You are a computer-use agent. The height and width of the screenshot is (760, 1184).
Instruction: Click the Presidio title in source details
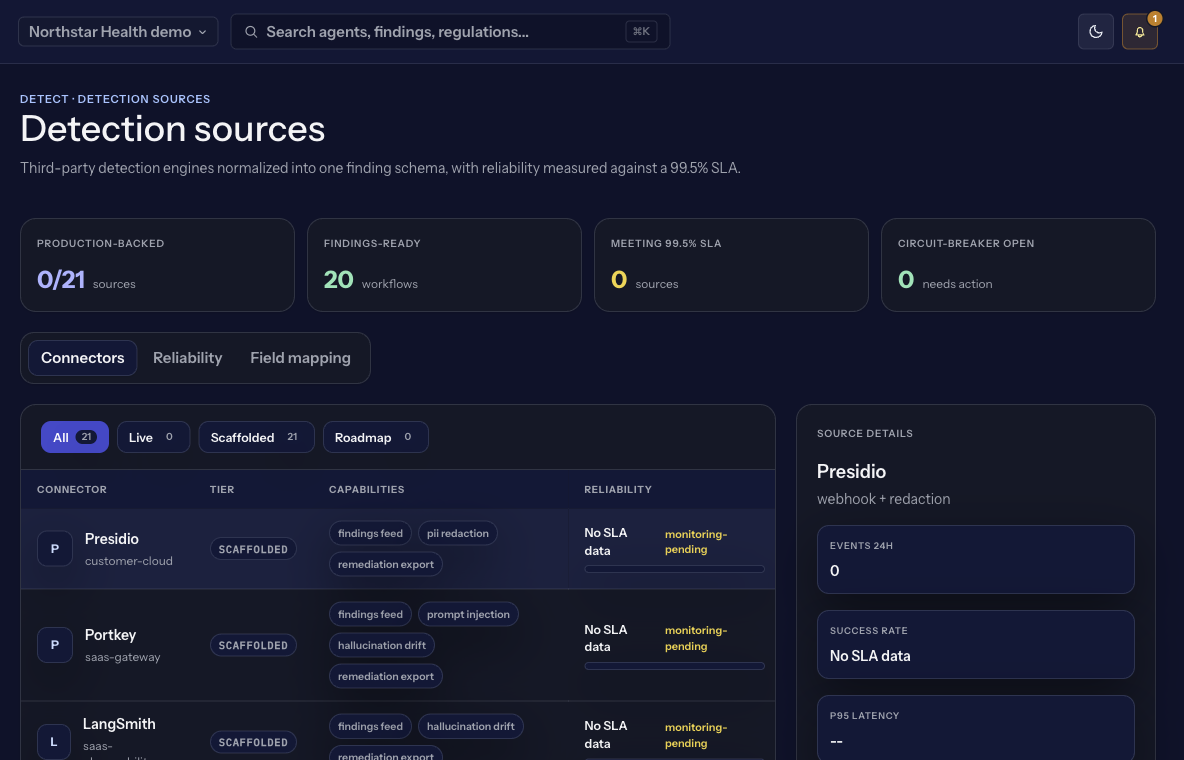pos(851,471)
